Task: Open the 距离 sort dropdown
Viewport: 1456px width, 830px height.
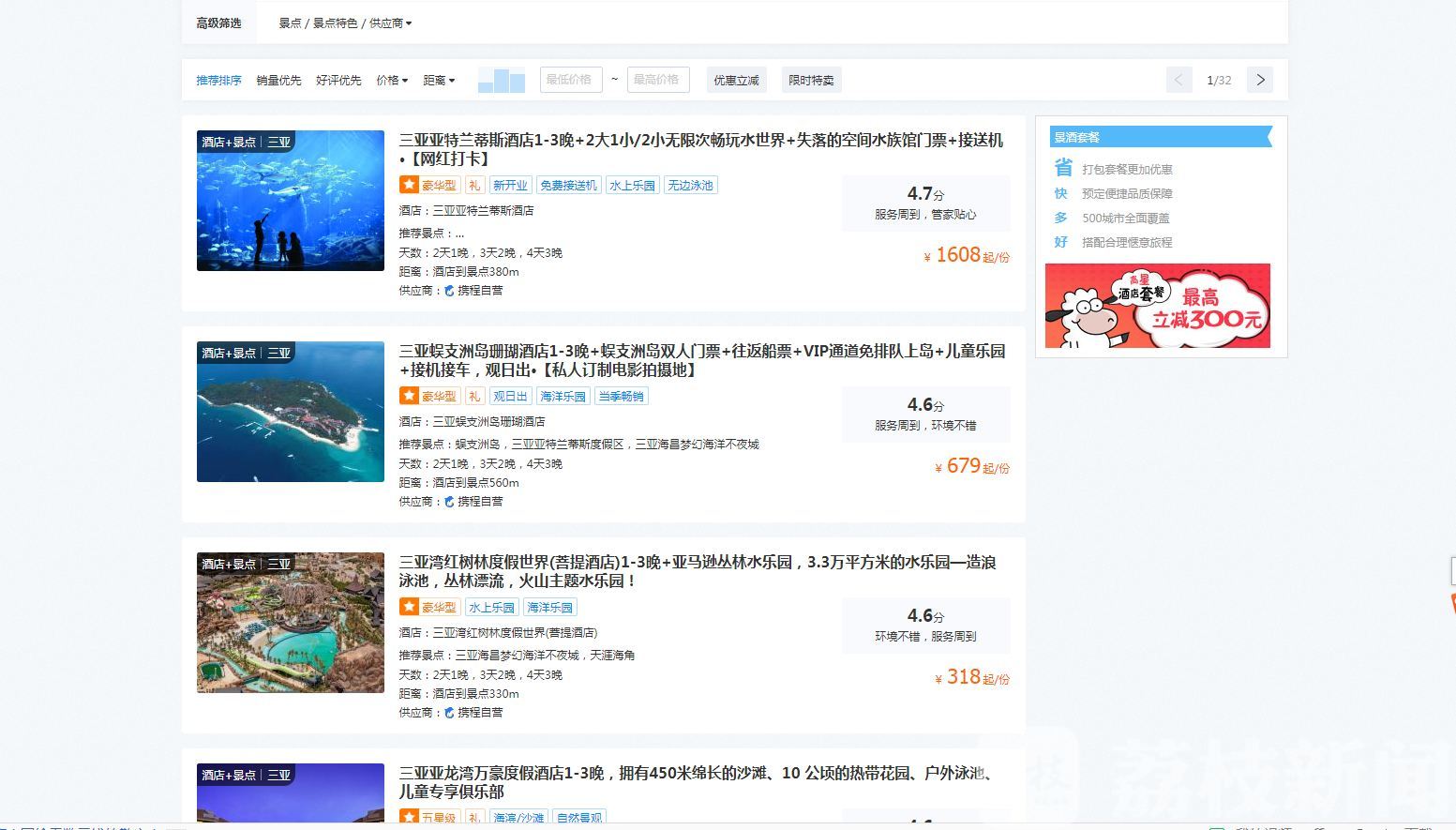Action: (x=439, y=81)
